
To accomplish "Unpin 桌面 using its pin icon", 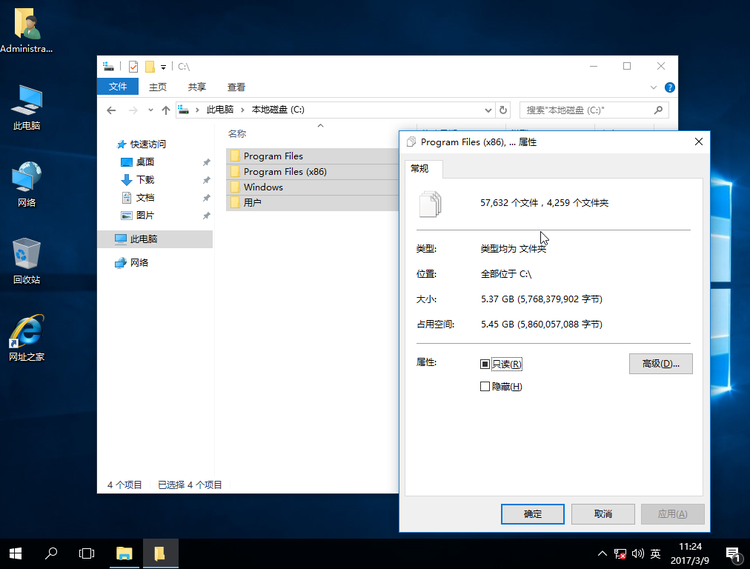I will [206, 163].
